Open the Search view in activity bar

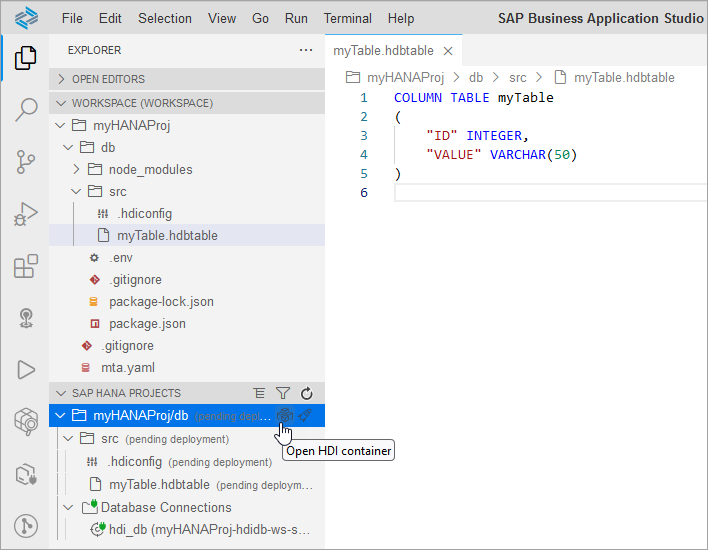tap(26, 110)
